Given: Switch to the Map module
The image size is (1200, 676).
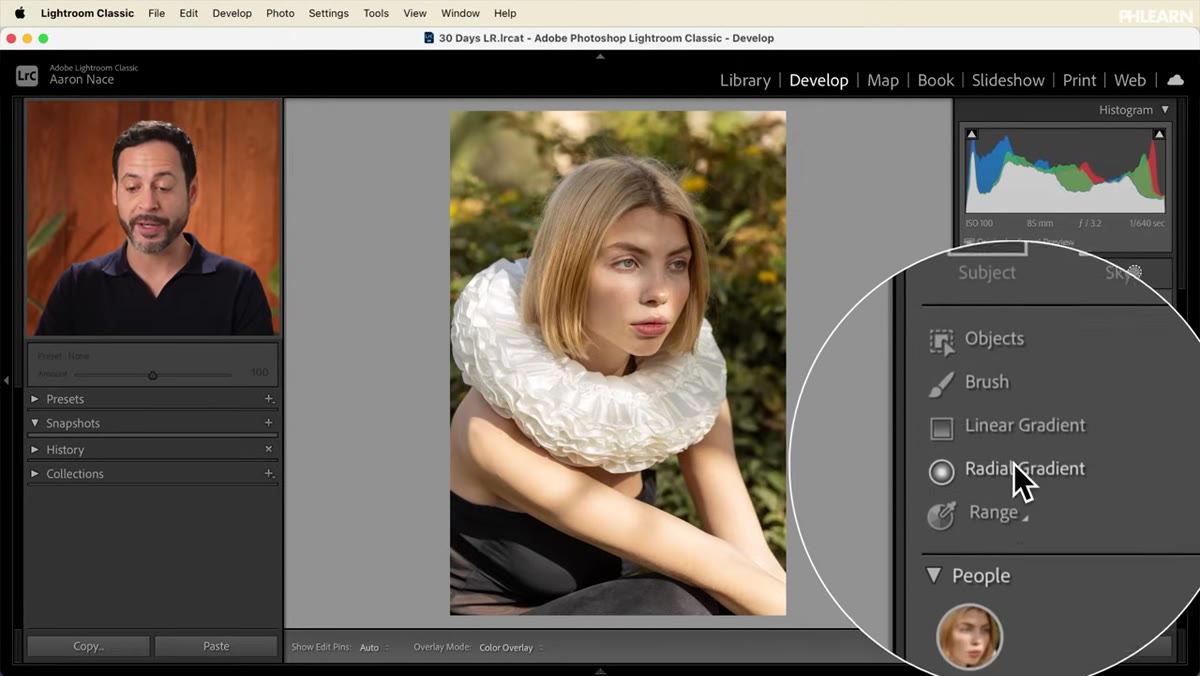Looking at the screenshot, I should 883,80.
